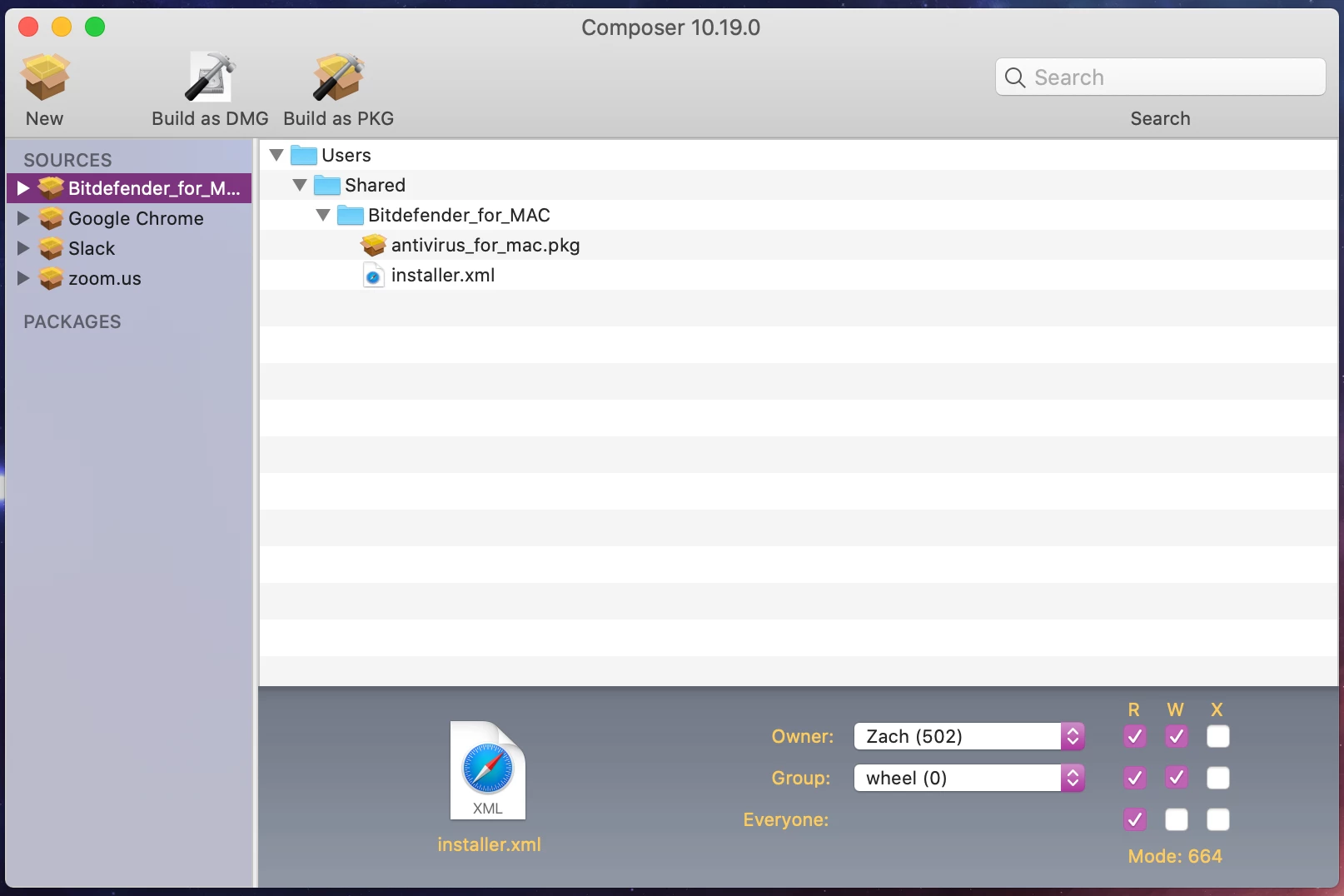
Task: Enable Everyone write permission checkbox
Action: click(1176, 819)
